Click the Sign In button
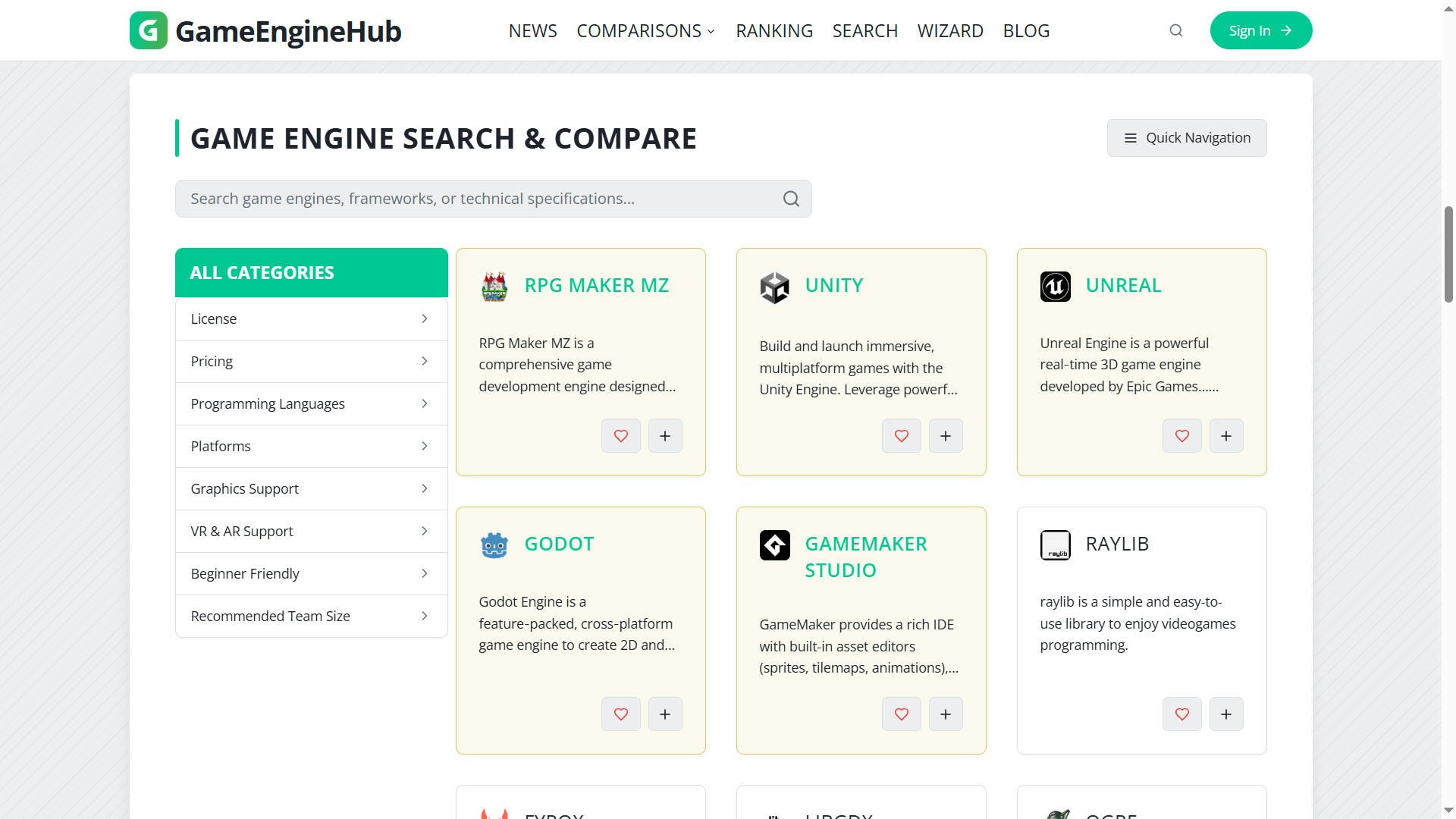The image size is (1456, 819). pyautogui.click(x=1260, y=30)
